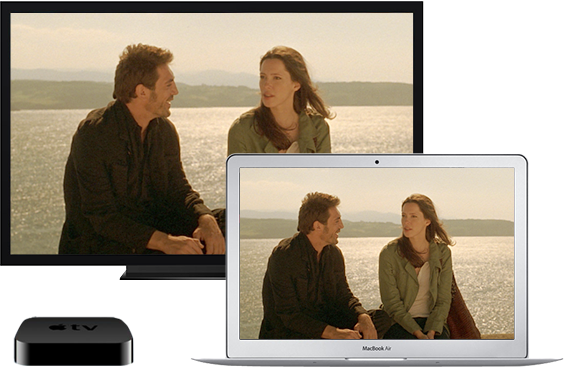The image size is (564, 367).
Task: Select the video shown on the MacBook Air screen
Action: [x=377, y=253]
